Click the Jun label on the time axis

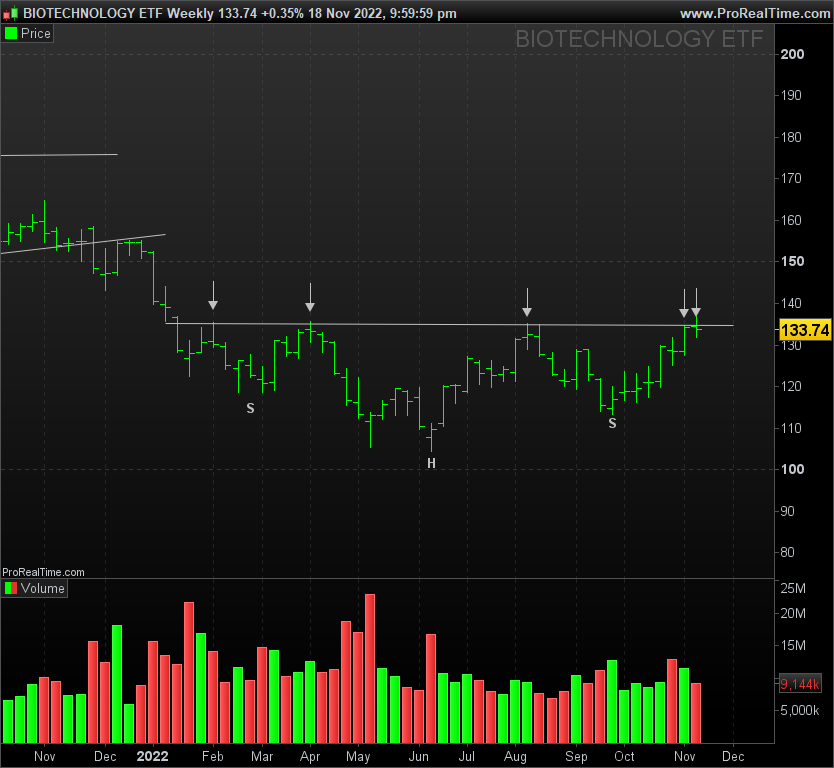click(x=419, y=756)
